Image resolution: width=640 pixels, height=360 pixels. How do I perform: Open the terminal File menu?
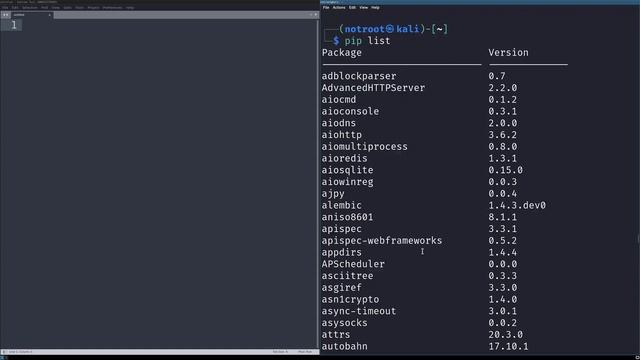326,7
